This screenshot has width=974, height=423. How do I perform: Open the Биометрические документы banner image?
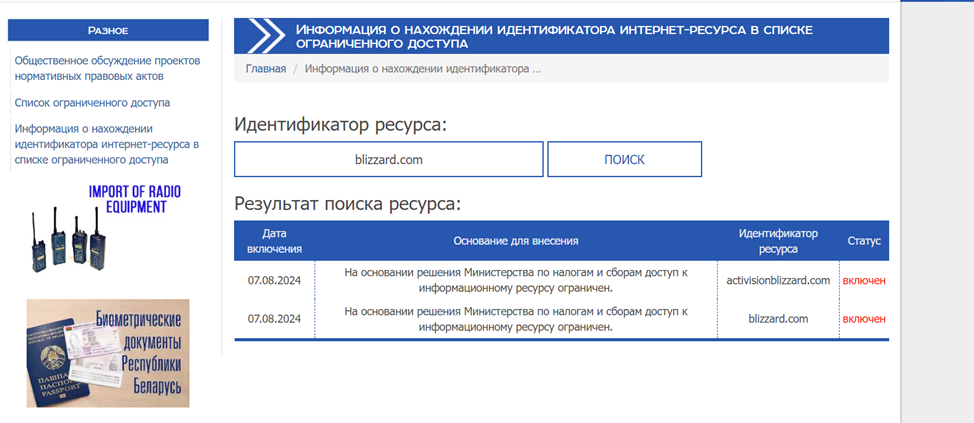coord(108,353)
